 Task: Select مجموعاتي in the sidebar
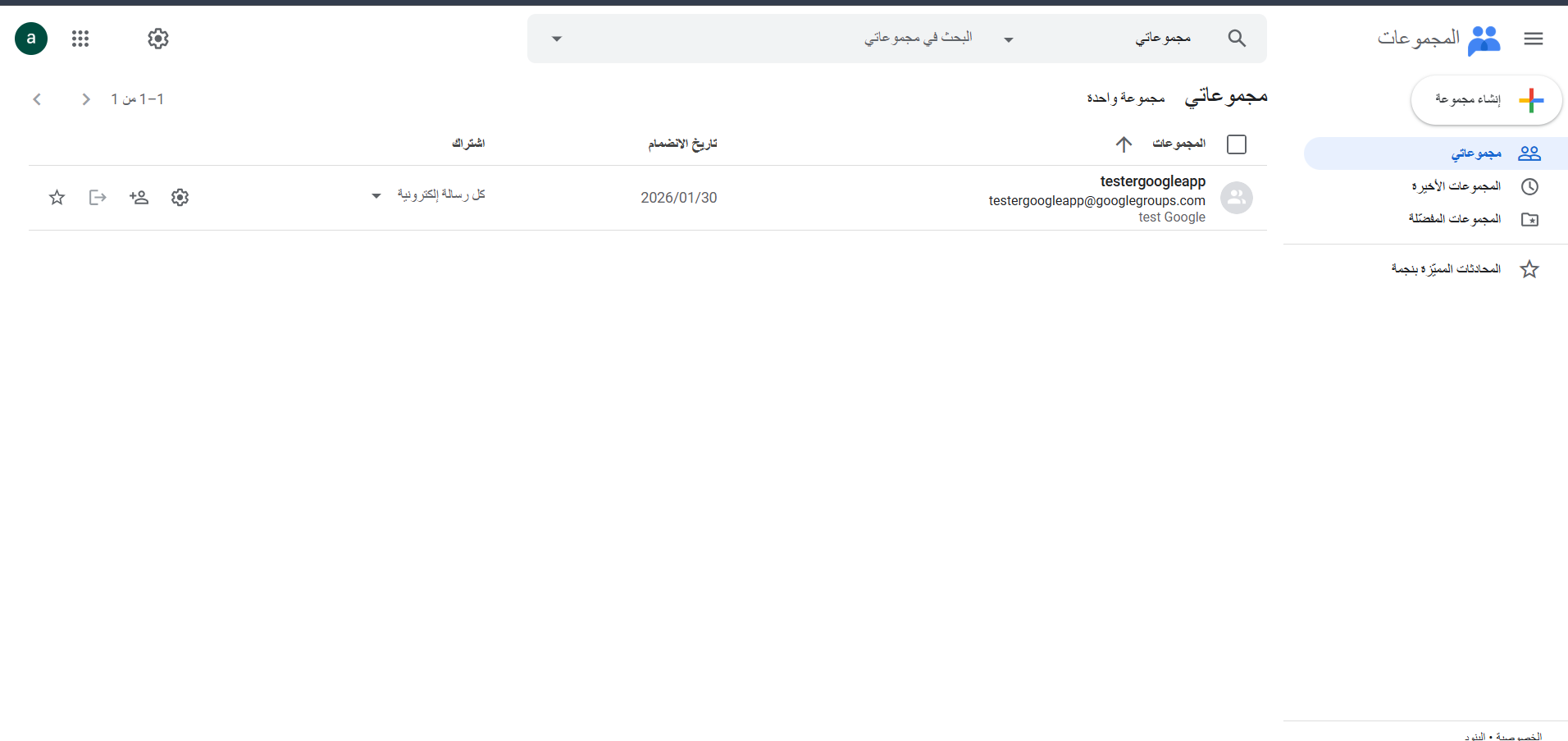tap(1475, 153)
